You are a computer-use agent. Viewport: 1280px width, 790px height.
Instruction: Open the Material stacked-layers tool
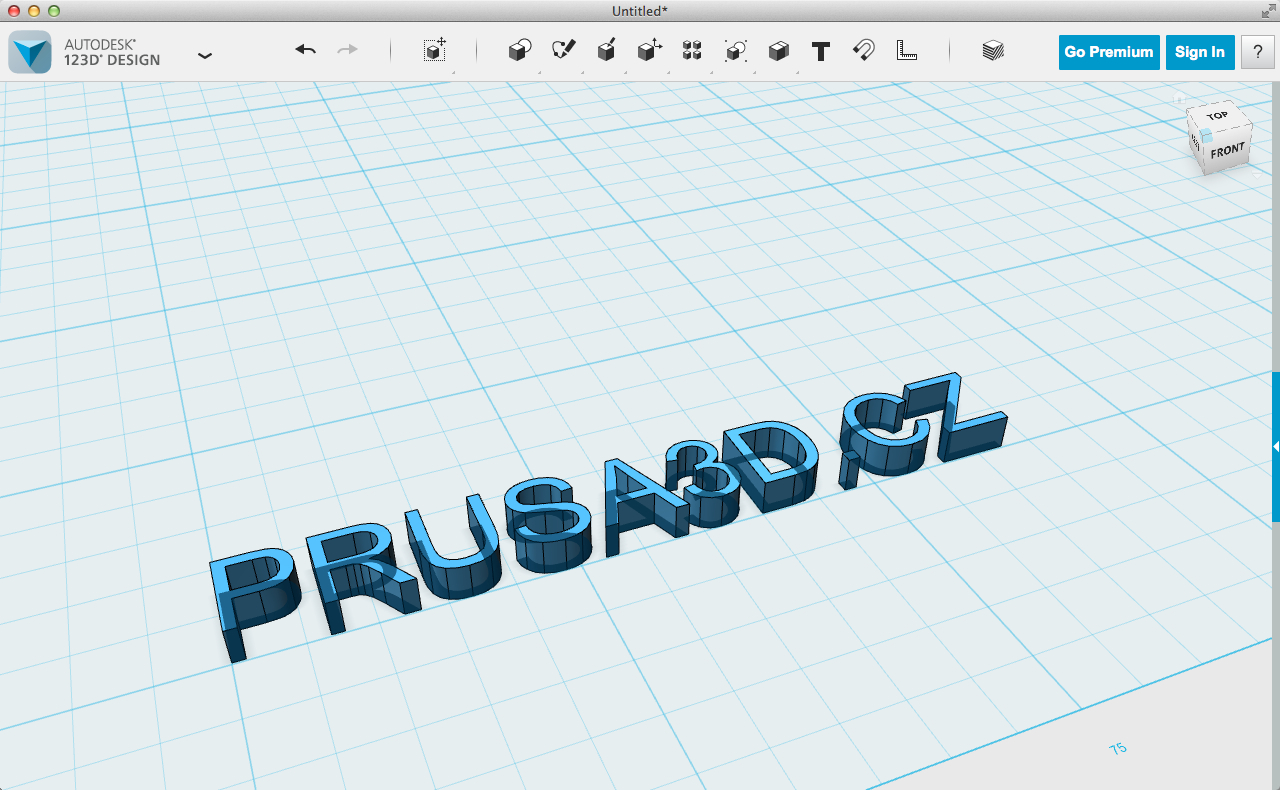[x=993, y=51]
